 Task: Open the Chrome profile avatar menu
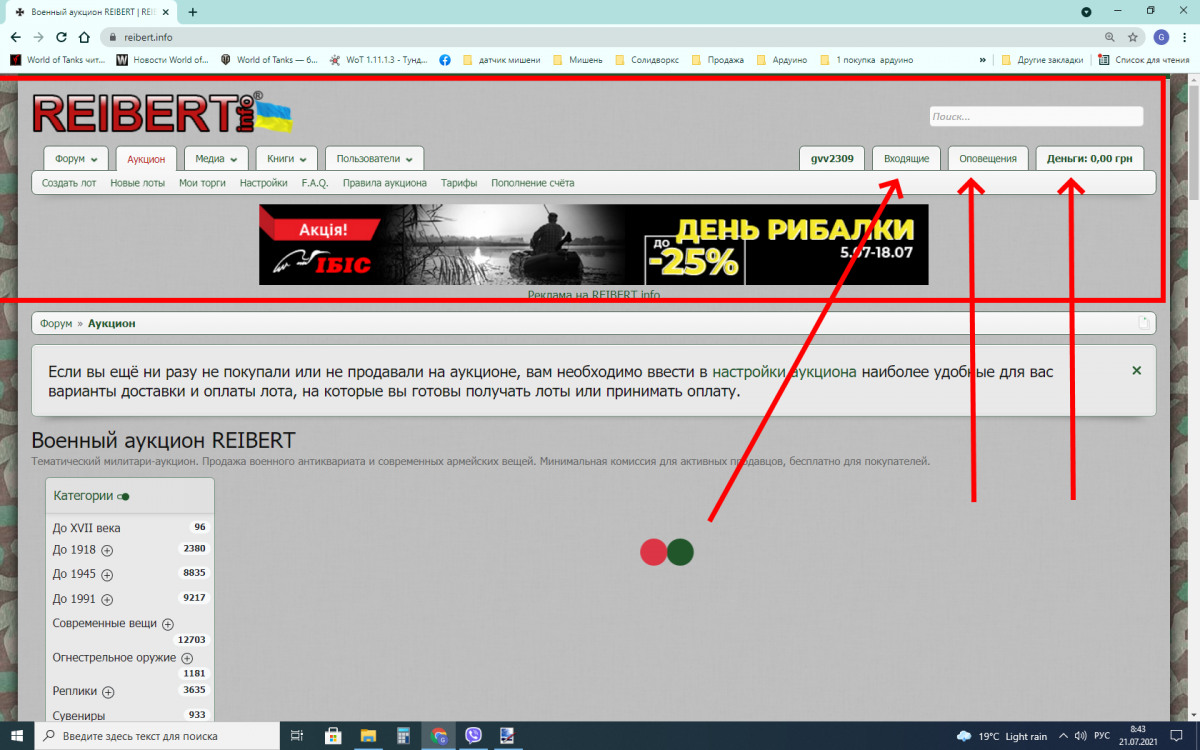(x=1161, y=37)
